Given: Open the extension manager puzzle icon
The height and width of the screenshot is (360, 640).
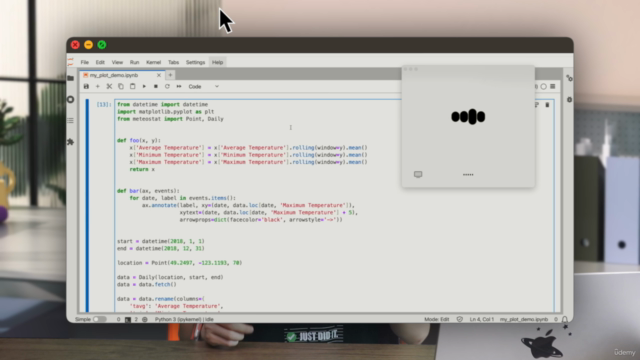Looking at the screenshot, I should click(x=71, y=142).
